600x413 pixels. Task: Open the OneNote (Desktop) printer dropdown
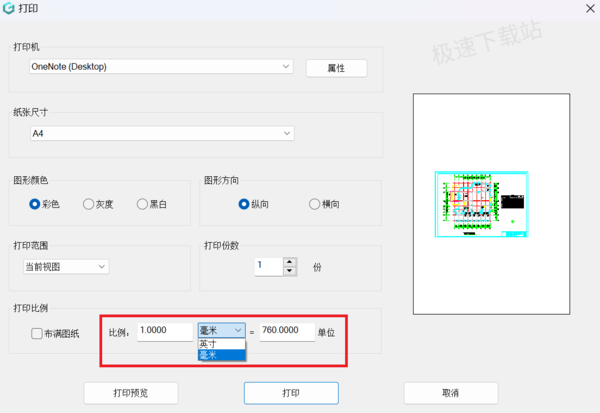[x=161, y=66]
